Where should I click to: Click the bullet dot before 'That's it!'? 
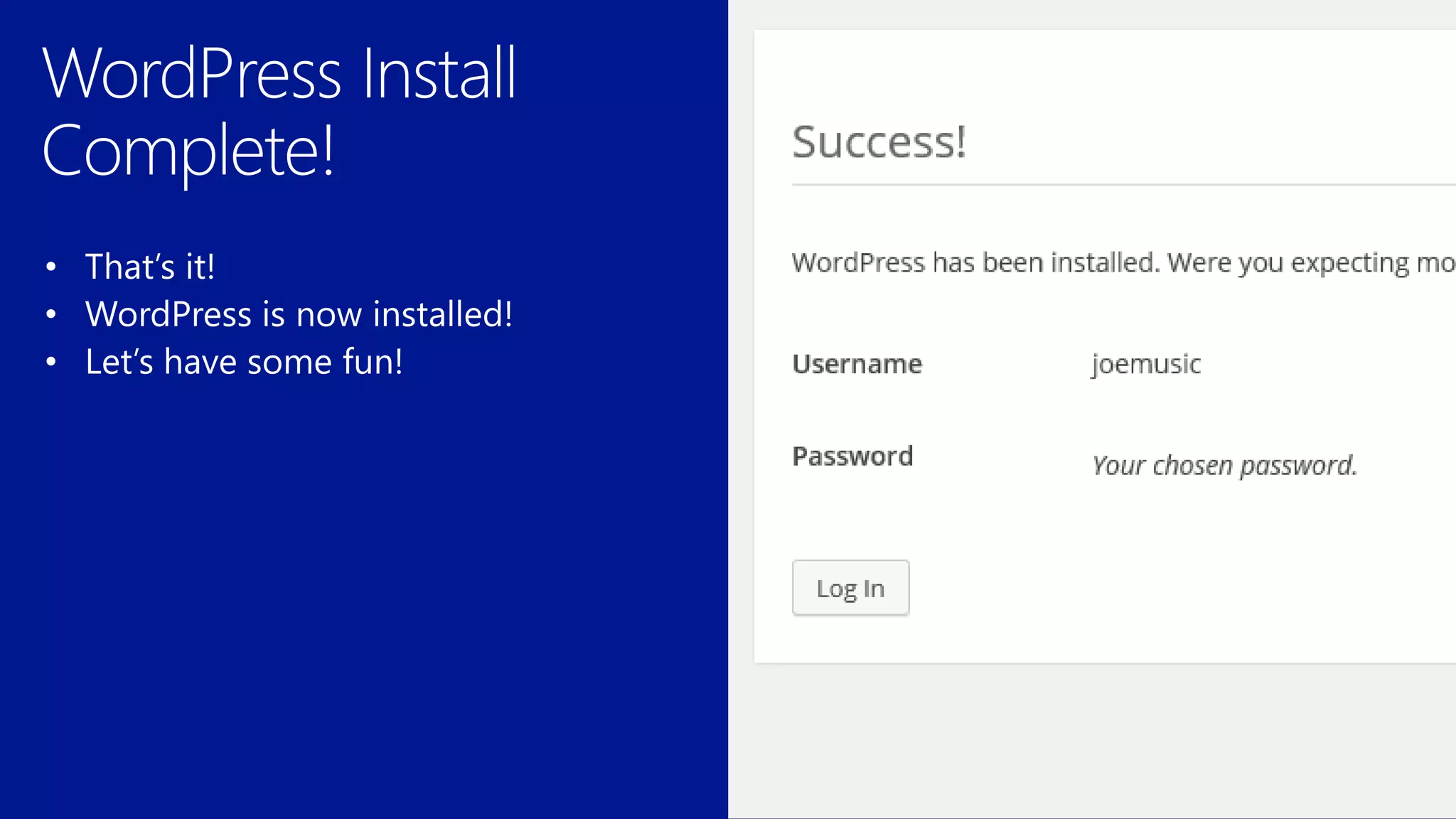pos(50,267)
